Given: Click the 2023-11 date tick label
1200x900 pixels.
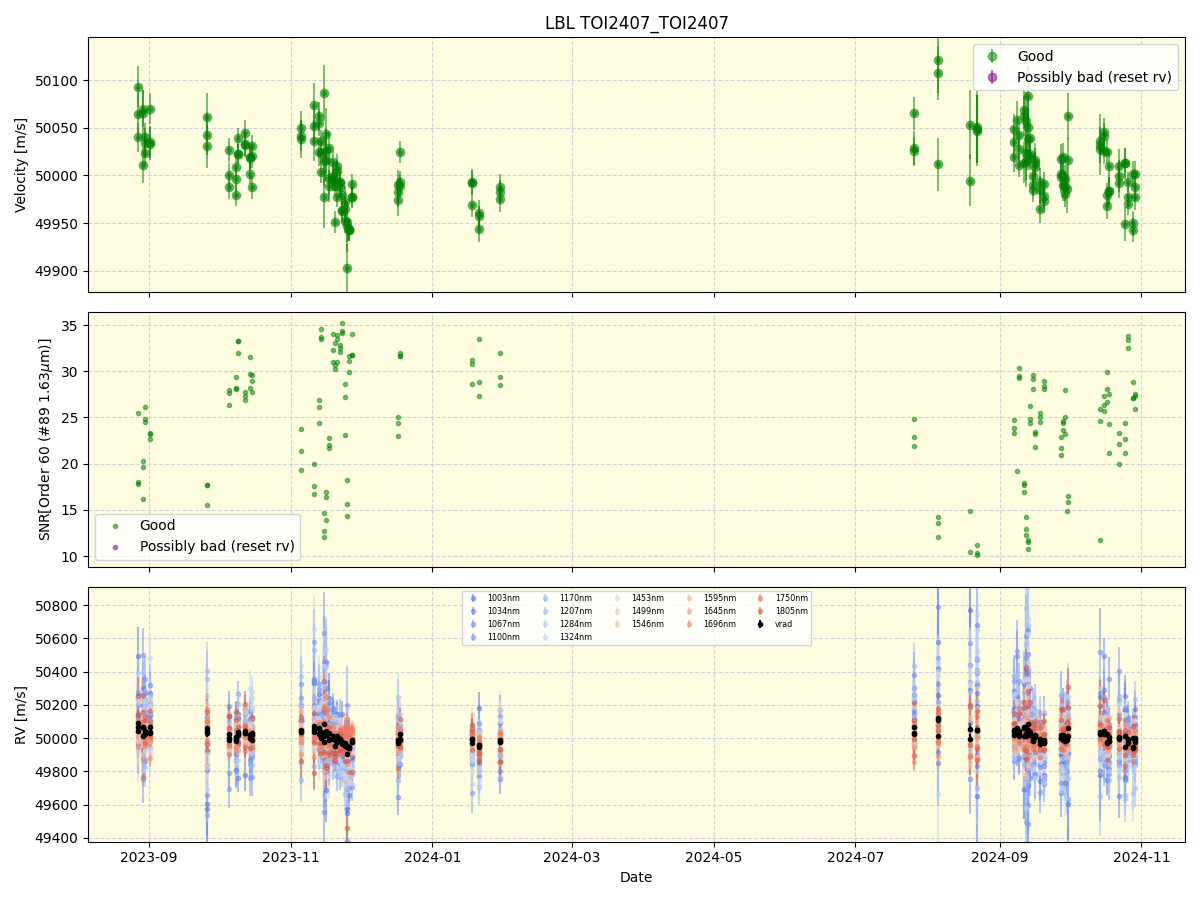Looking at the screenshot, I should click(291, 856).
